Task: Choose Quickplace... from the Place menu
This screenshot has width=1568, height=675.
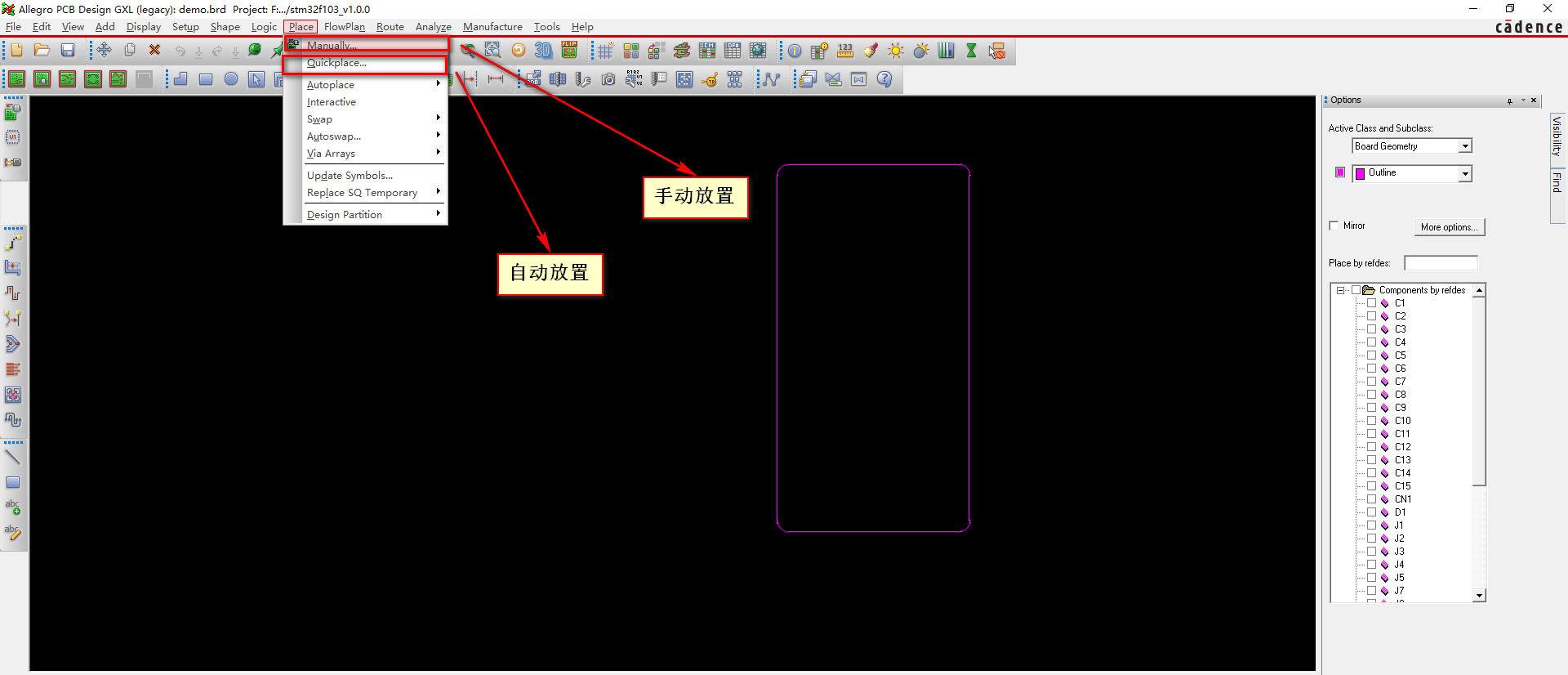Action: 366,63
